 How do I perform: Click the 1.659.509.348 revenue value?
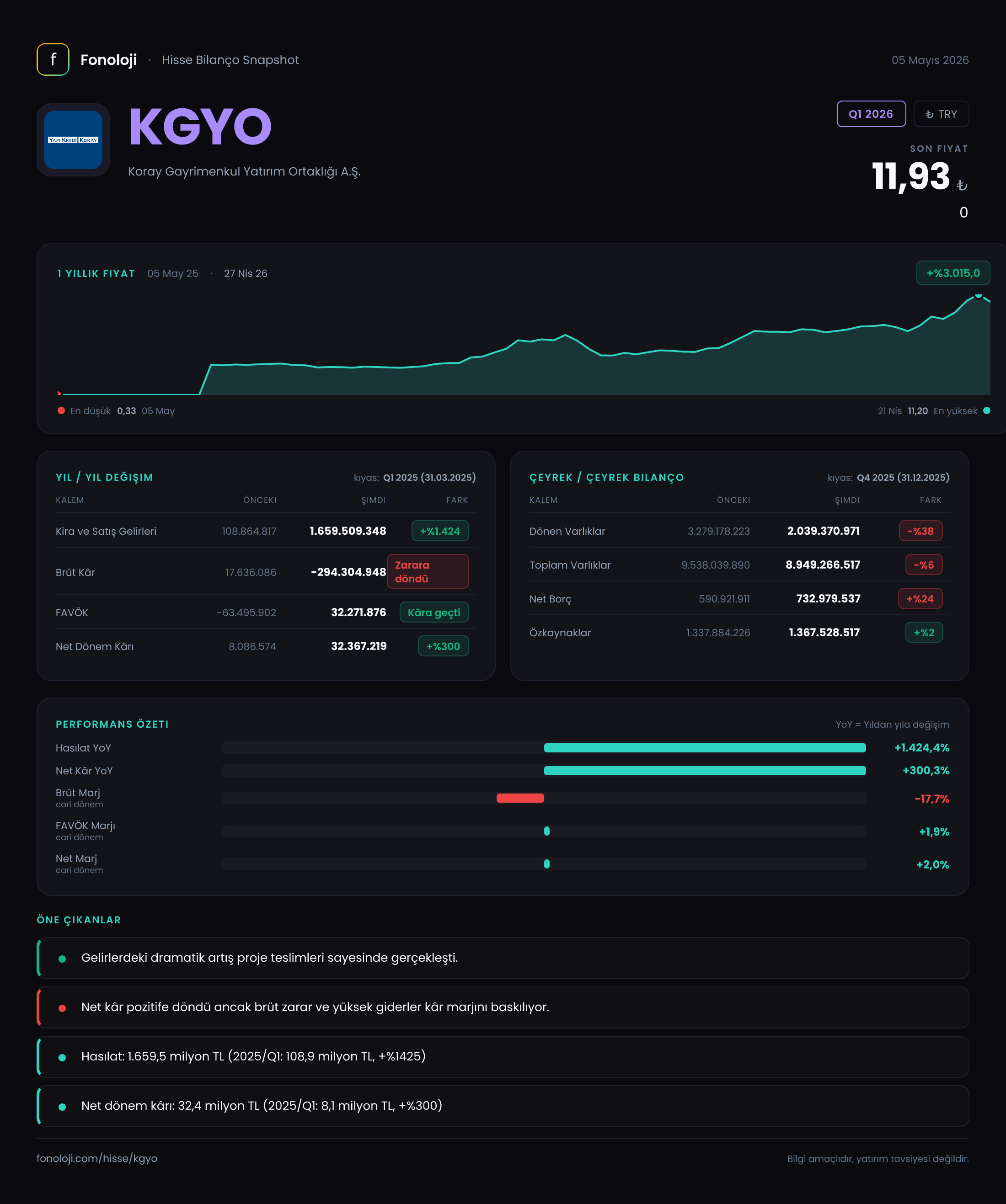[348, 531]
